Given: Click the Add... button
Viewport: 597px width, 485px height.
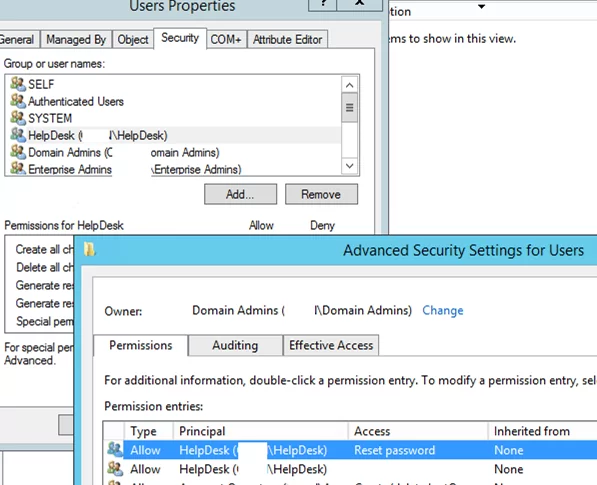Looking at the screenshot, I should (240, 194).
